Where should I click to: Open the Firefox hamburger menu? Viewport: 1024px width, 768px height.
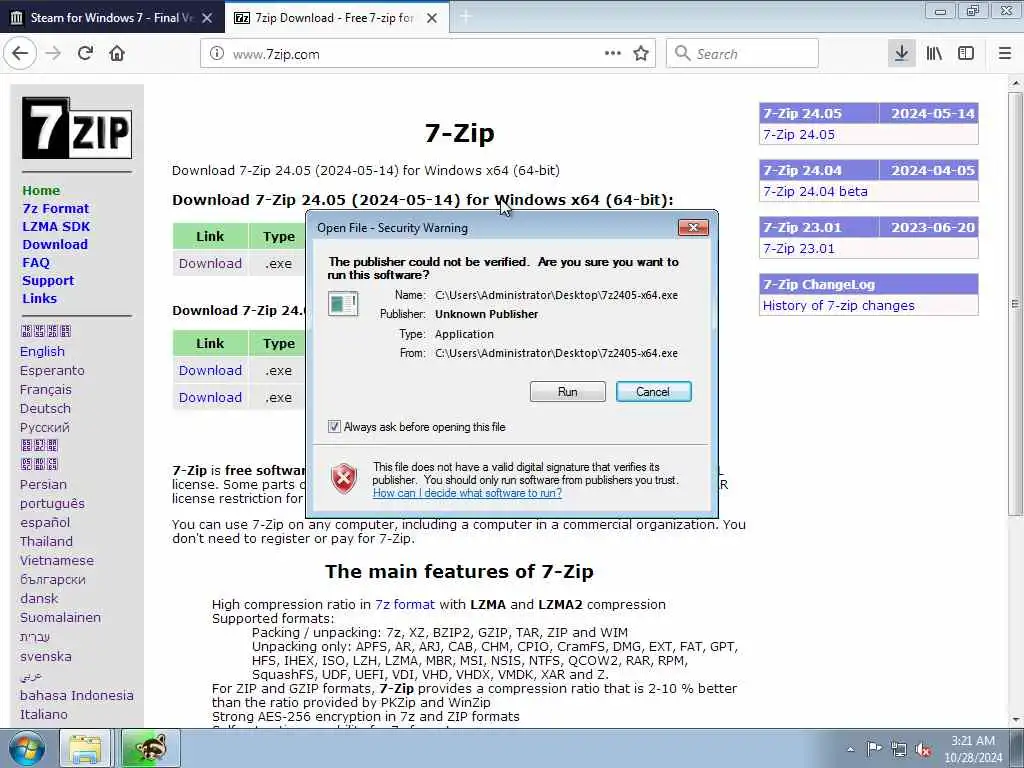[x=1005, y=54]
